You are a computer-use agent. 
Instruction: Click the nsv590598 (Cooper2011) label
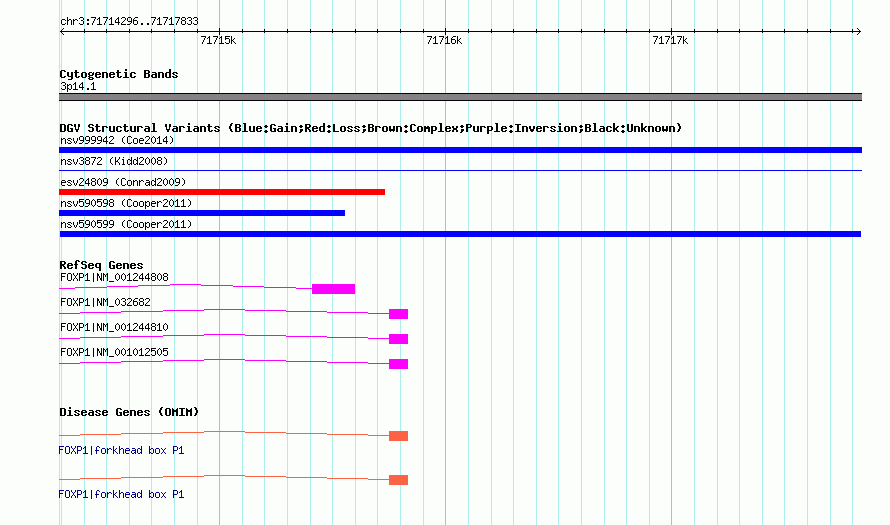[126, 203]
